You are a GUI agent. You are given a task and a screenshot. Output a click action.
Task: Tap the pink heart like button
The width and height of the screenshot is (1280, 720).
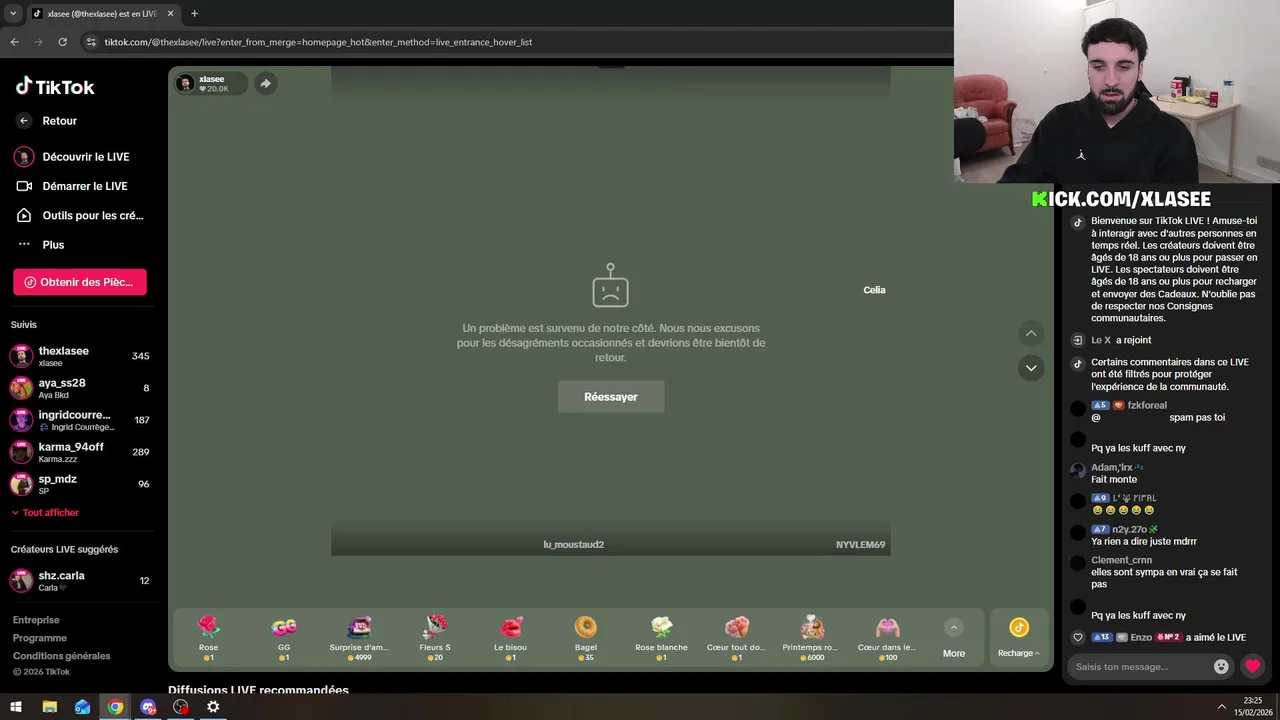coord(1252,666)
